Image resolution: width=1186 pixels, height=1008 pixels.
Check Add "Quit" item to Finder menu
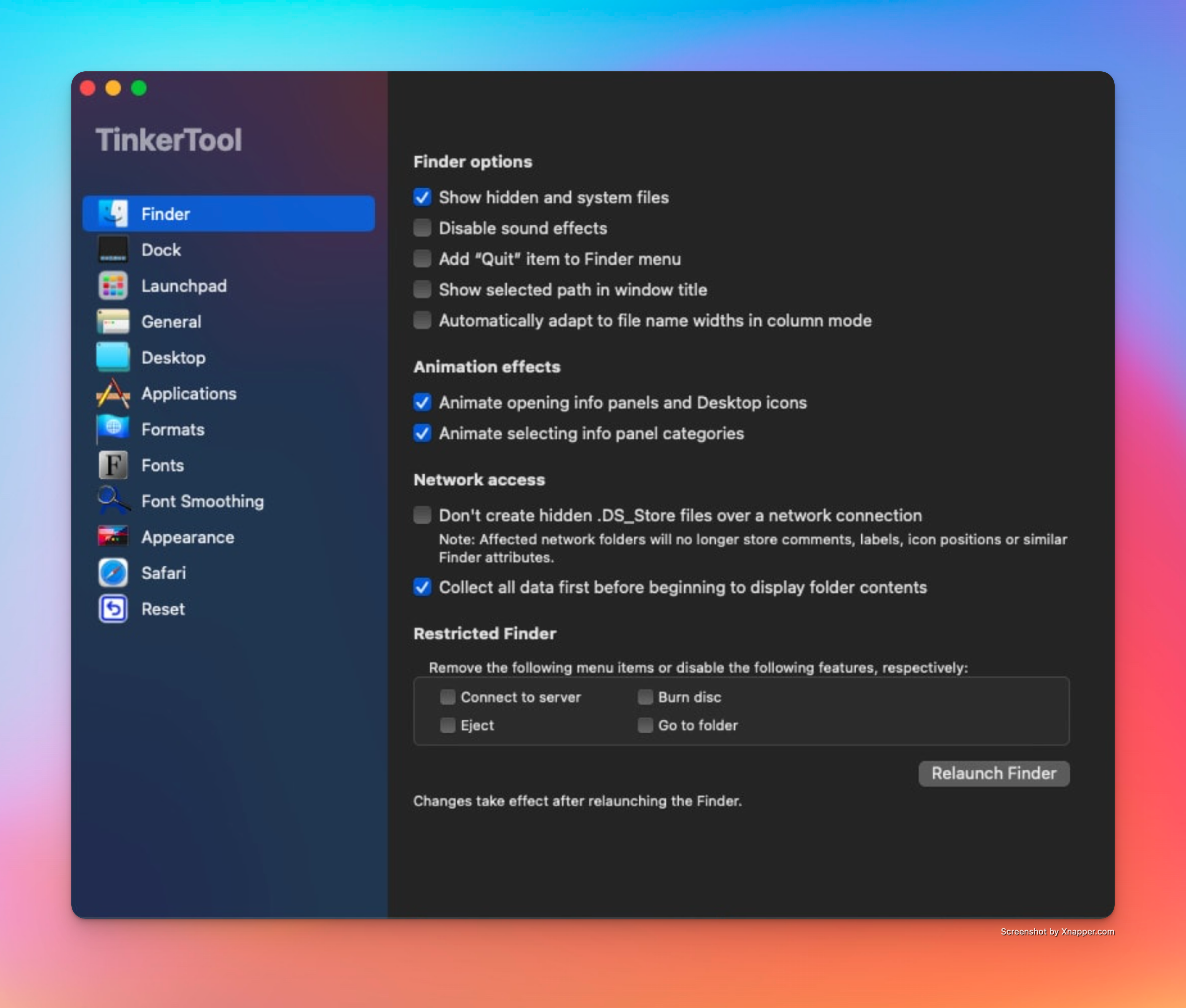tap(422, 259)
